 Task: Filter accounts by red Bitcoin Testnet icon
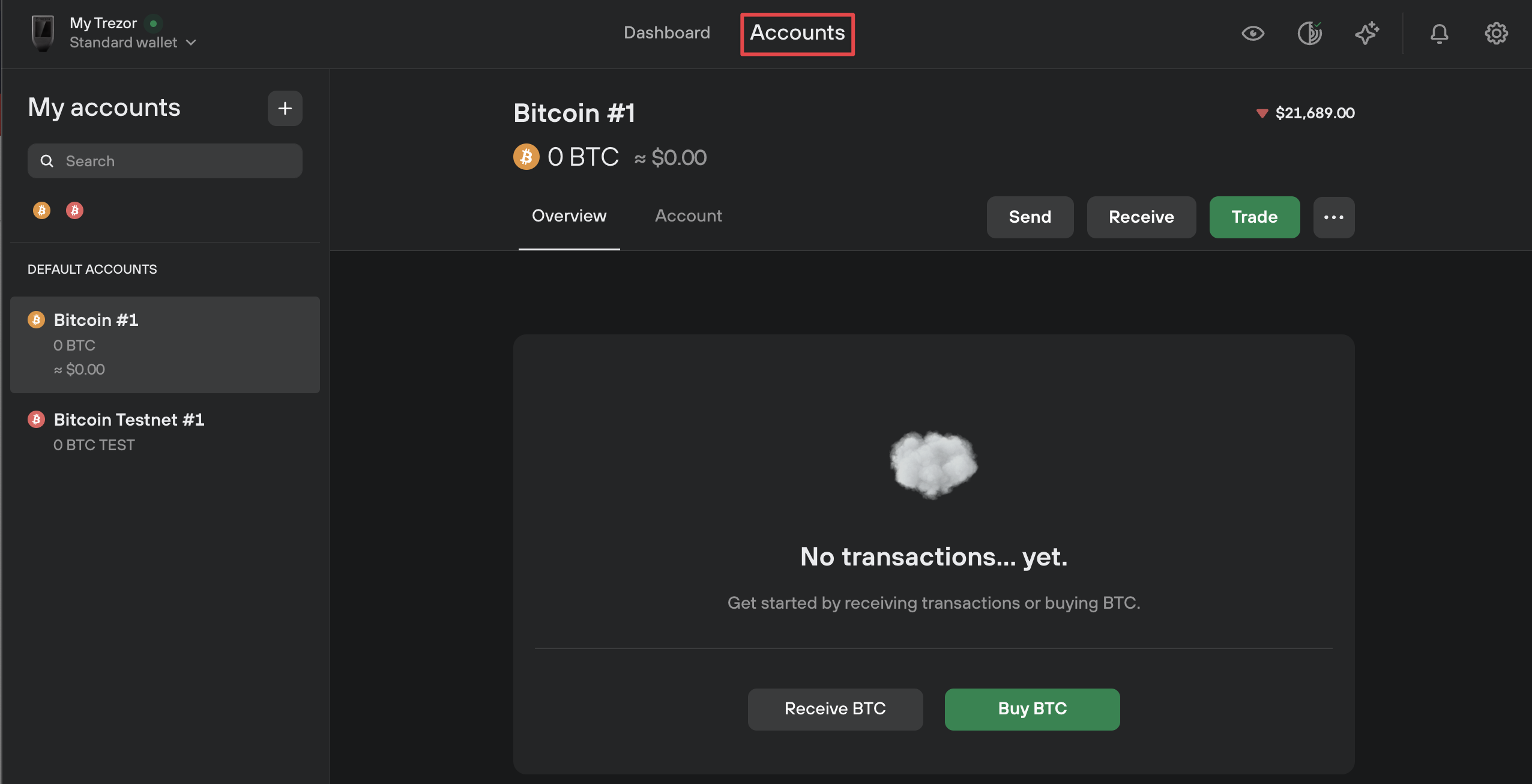[x=74, y=210]
